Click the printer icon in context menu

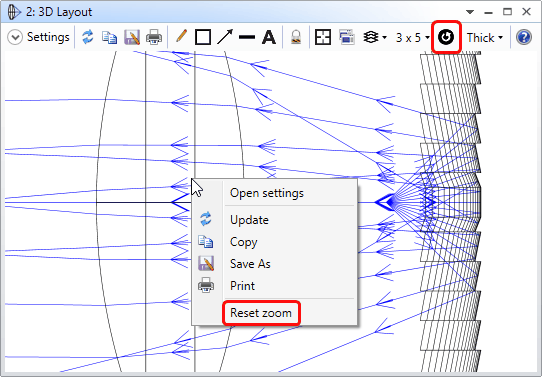[206, 285]
